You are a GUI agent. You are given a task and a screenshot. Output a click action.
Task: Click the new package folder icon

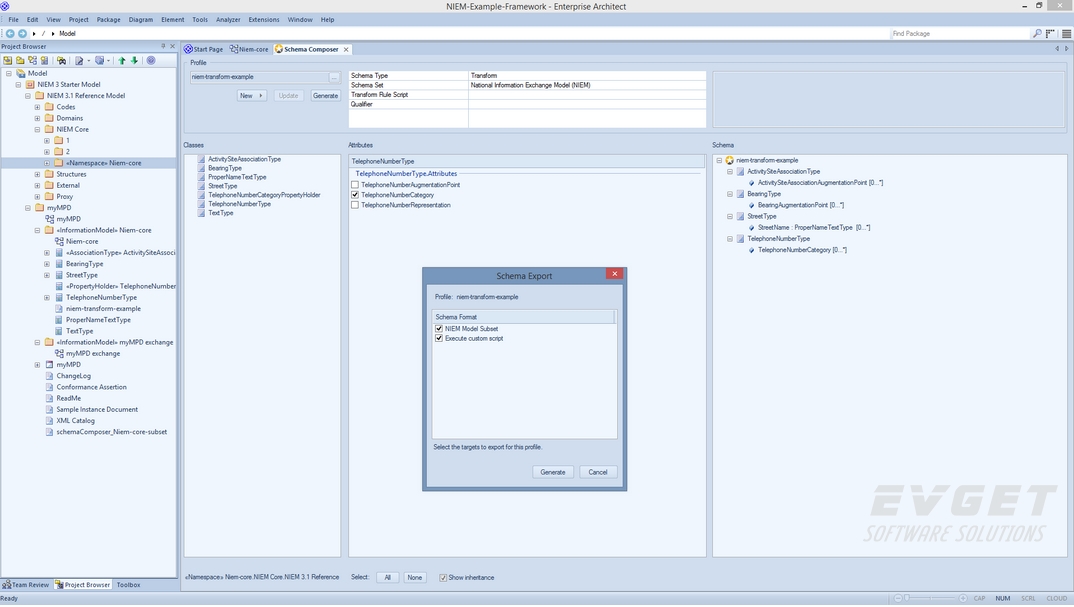tap(20, 60)
